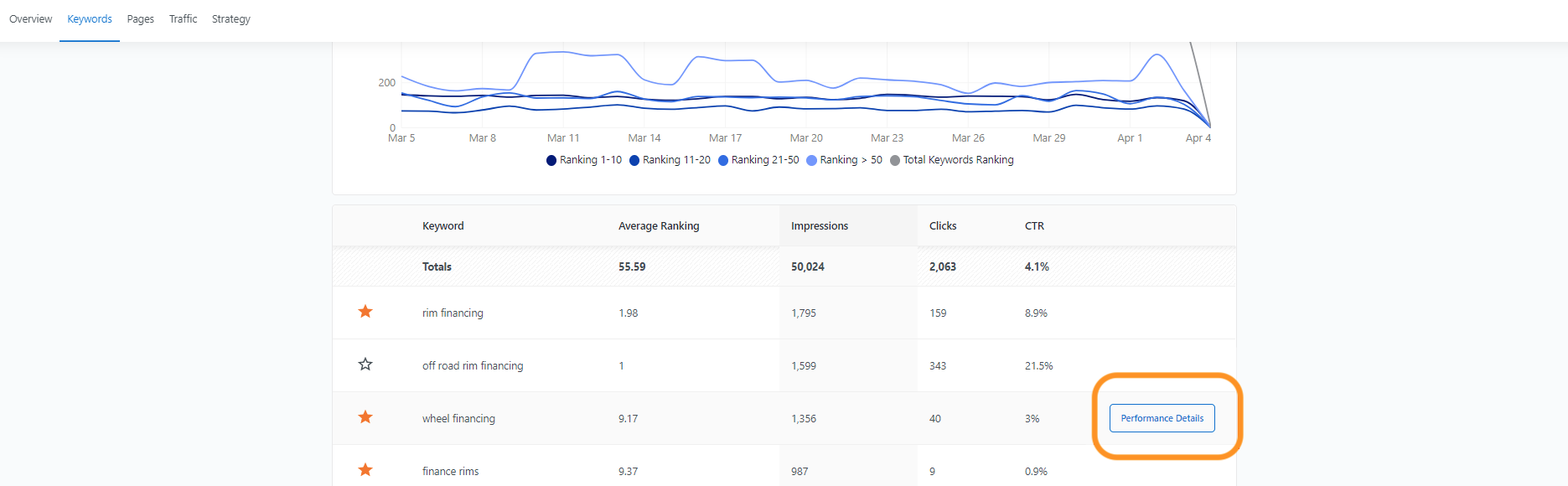The width and height of the screenshot is (1568, 486).
Task: Unstar the finance rims keyword
Action: tap(365, 470)
